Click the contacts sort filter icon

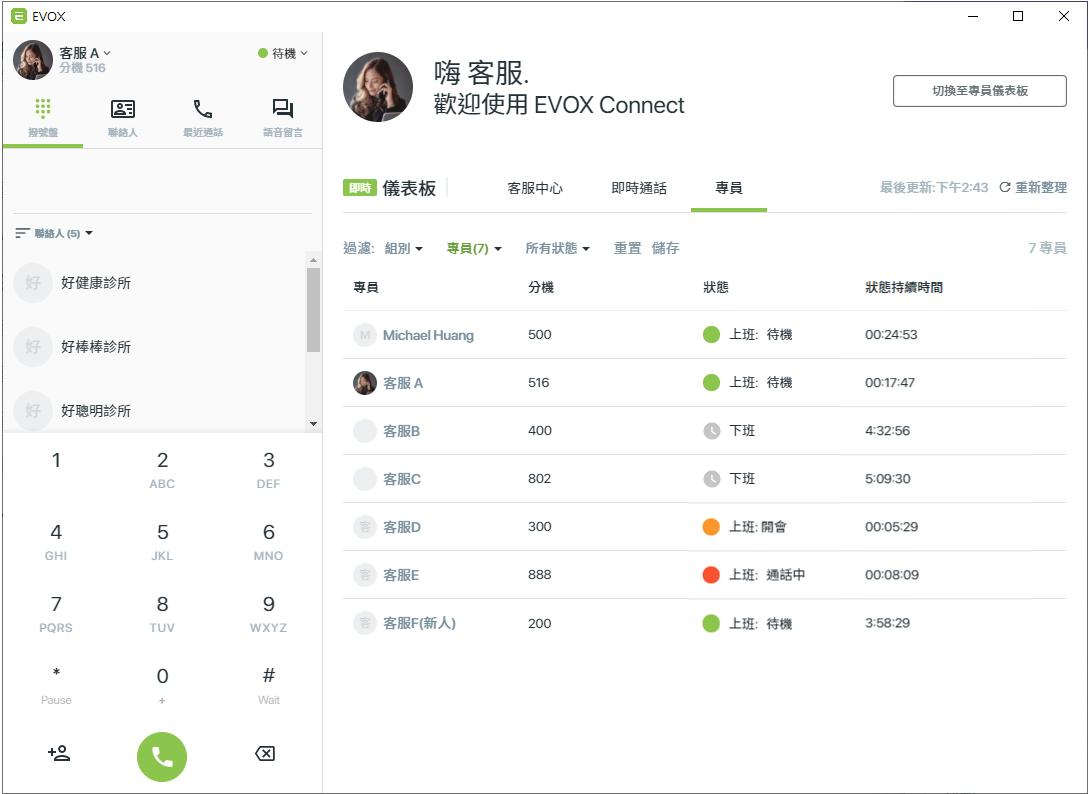coord(22,233)
